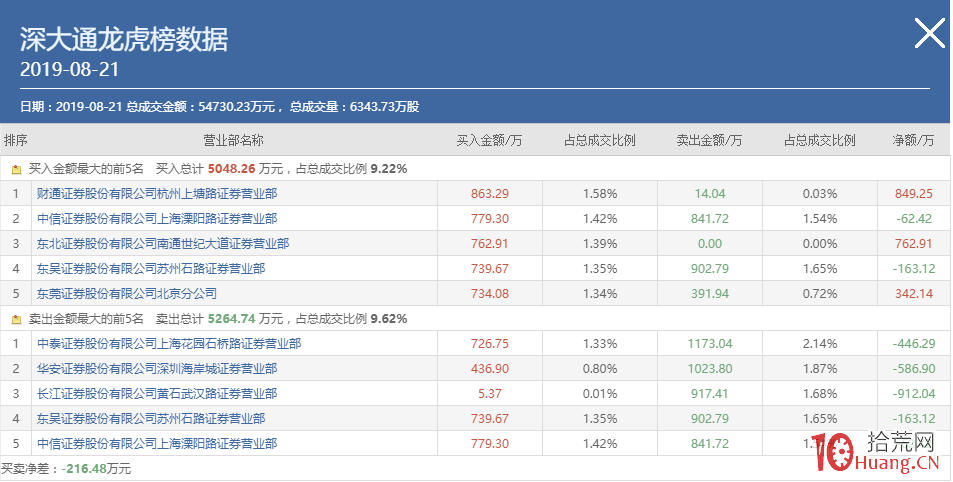Image resolution: width=953 pixels, height=482 pixels.
Task: Open 中泰证券上海花园石桥路证券营业部 link
Action: 169,344
